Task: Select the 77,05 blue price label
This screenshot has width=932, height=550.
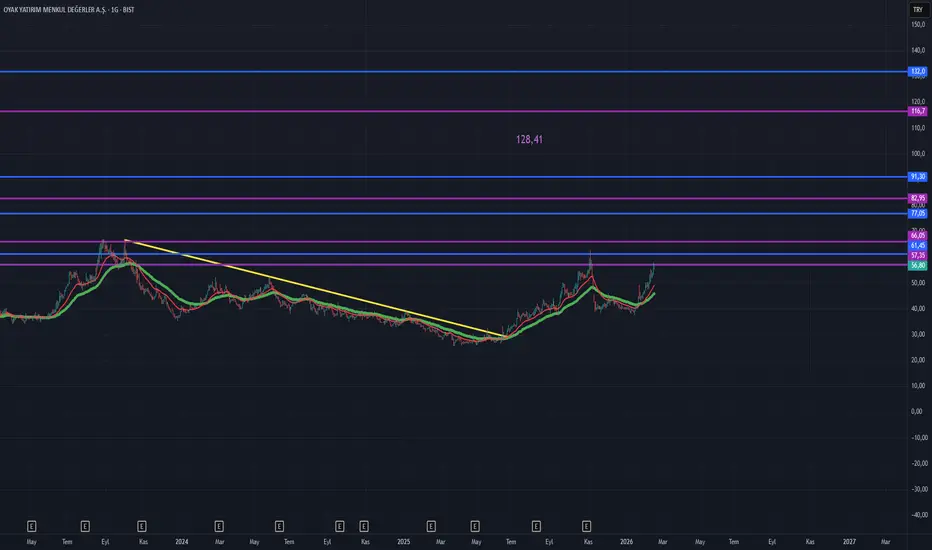Action: point(918,213)
